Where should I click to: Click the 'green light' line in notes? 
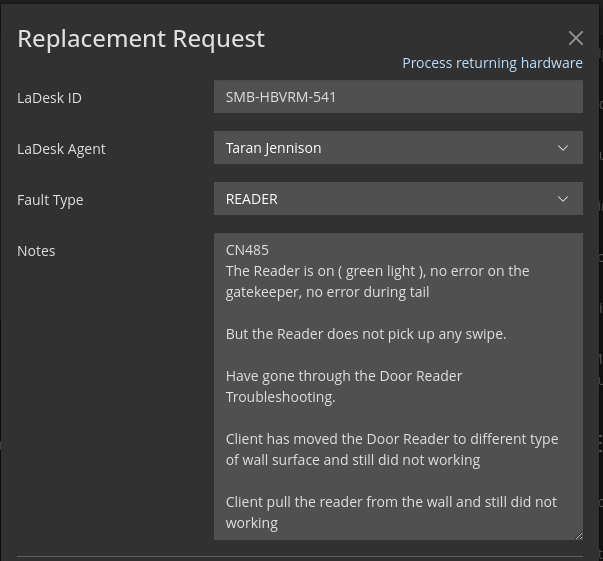(x=377, y=271)
